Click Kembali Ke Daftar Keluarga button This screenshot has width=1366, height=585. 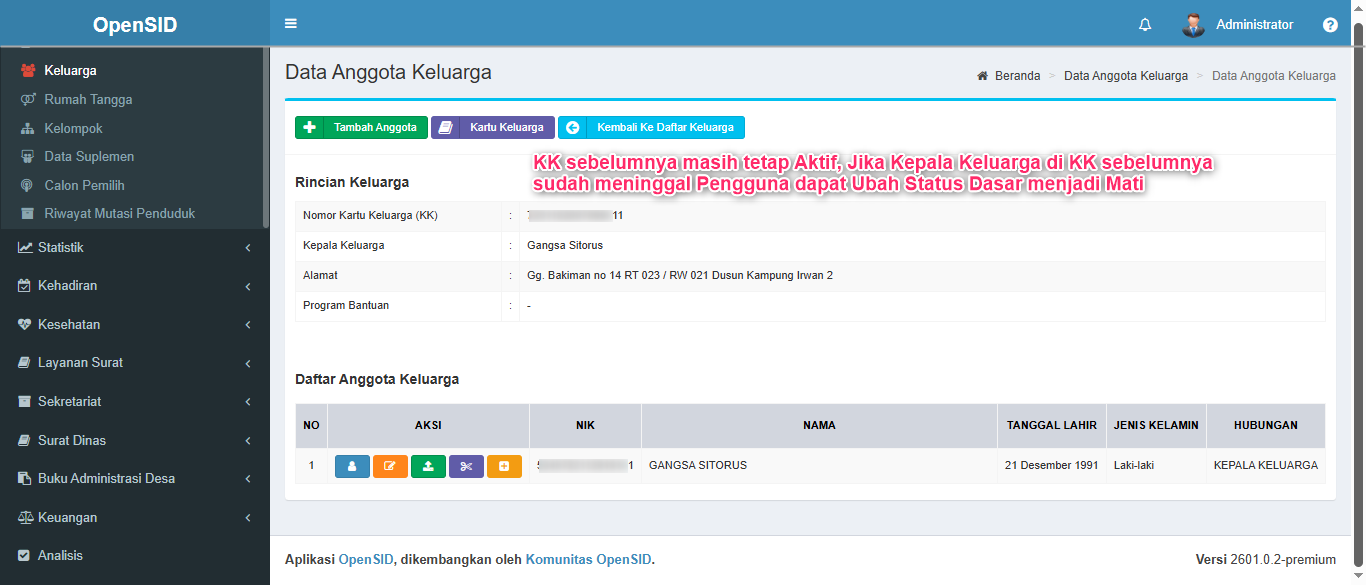click(651, 128)
